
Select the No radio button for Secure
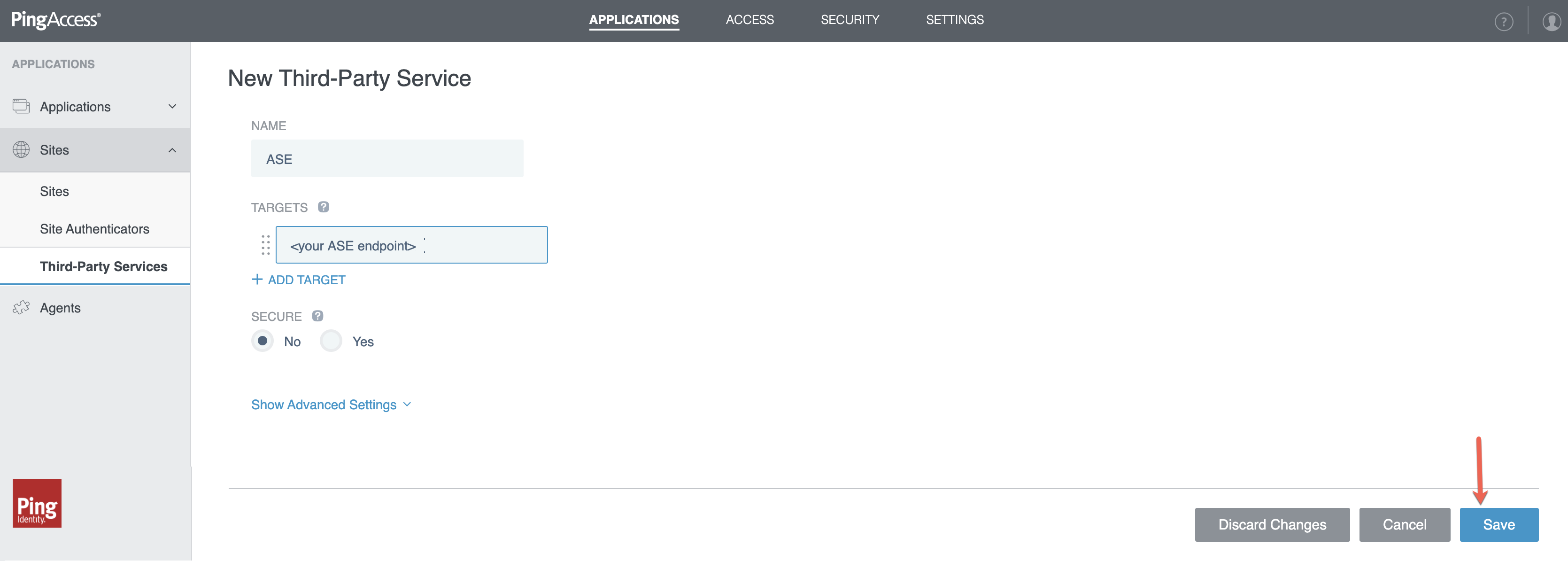pyautogui.click(x=263, y=341)
